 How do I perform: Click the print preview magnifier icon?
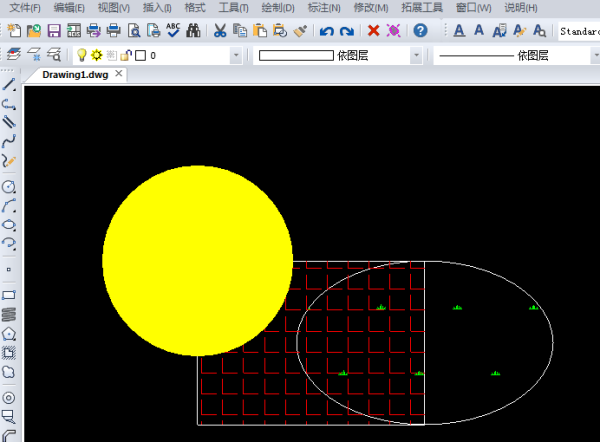tap(134, 30)
